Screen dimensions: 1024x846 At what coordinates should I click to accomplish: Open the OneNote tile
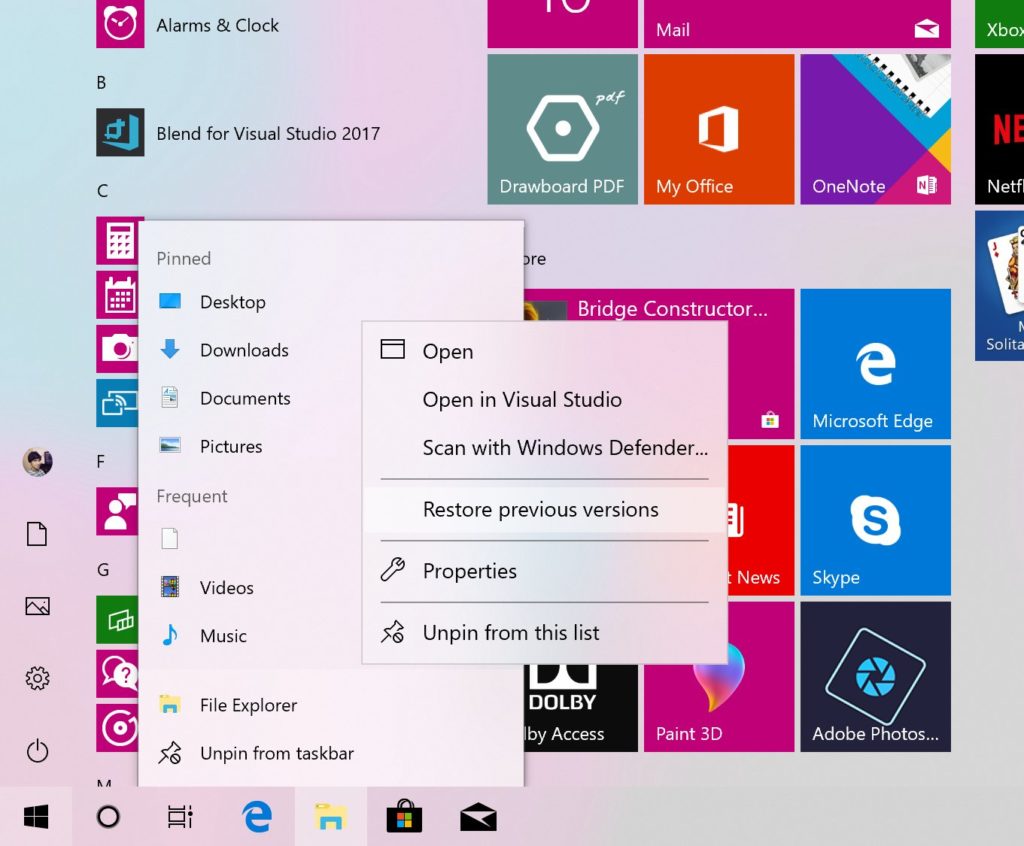tap(874, 128)
